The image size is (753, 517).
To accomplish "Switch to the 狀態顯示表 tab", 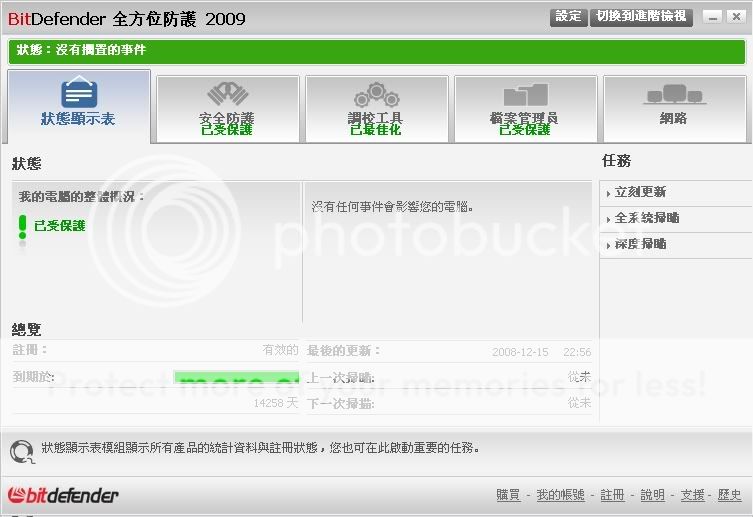I will [79, 106].
